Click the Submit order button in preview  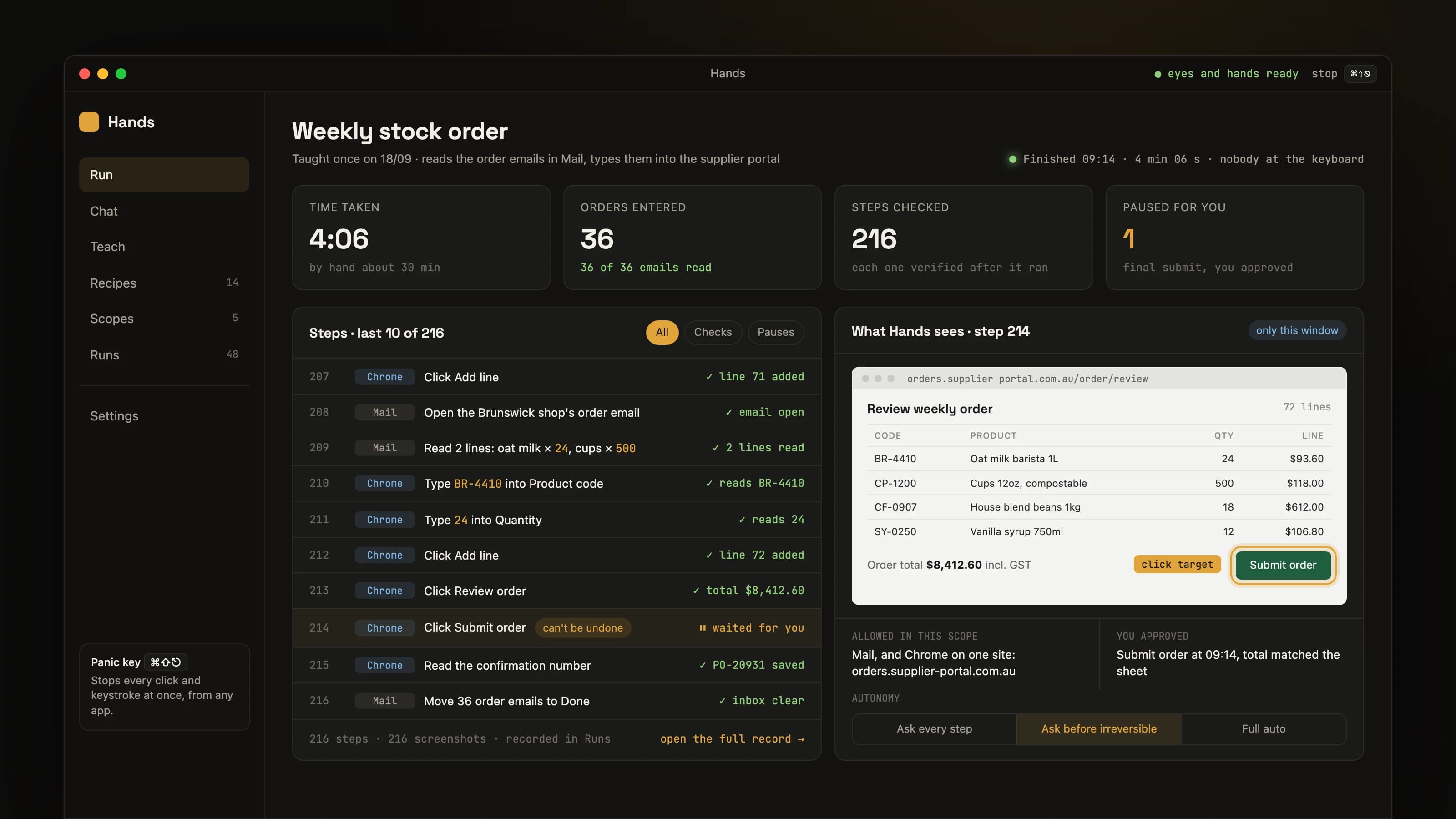(x=1283, y=565)
